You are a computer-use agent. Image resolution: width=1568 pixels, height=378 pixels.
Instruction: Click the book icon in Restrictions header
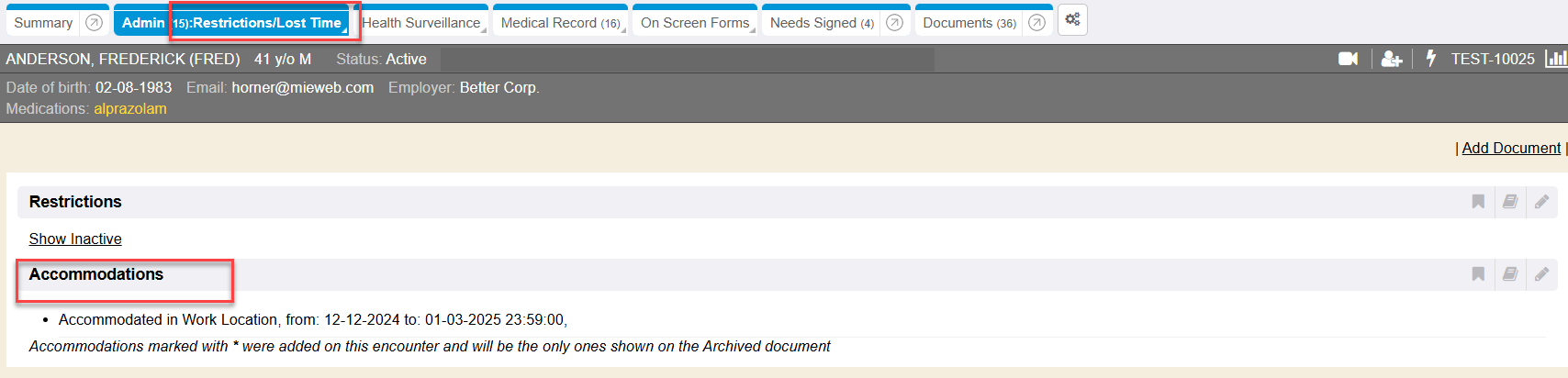[x=1510, y=202]
